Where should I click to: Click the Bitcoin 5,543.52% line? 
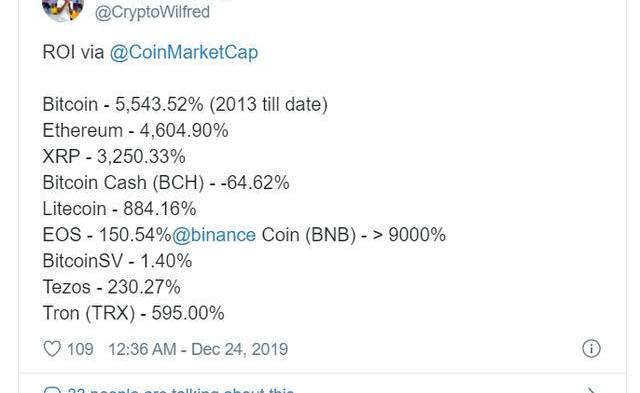pyautogui.click(x=185, y=104)
